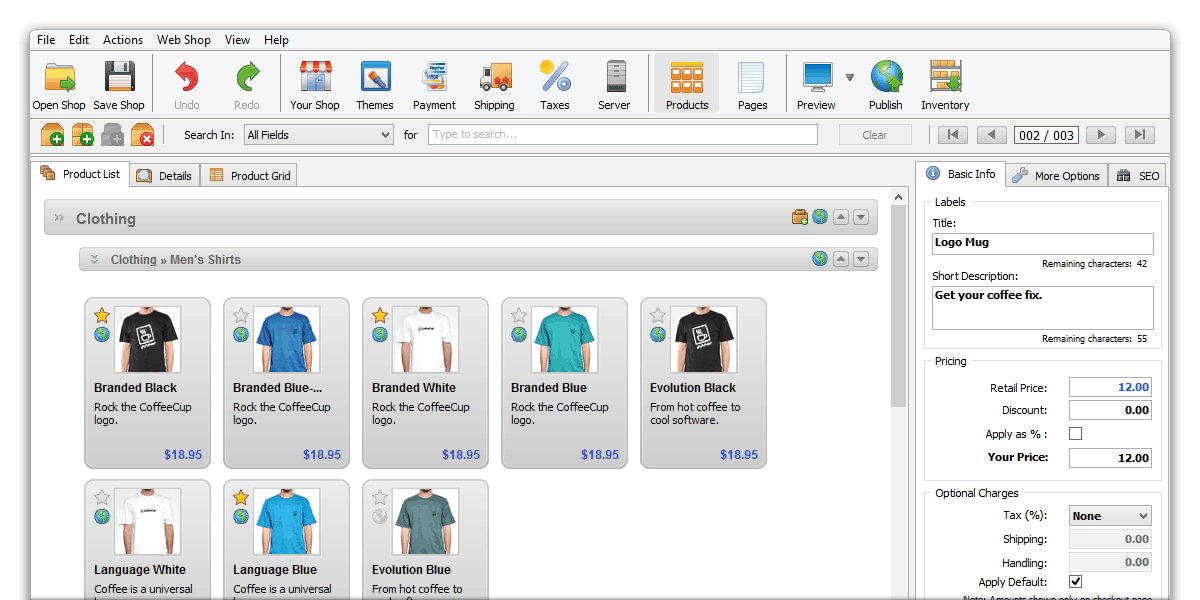Check the Apply as % checkbox
Screen dimensions: 1200x600
coord(1076,434)
